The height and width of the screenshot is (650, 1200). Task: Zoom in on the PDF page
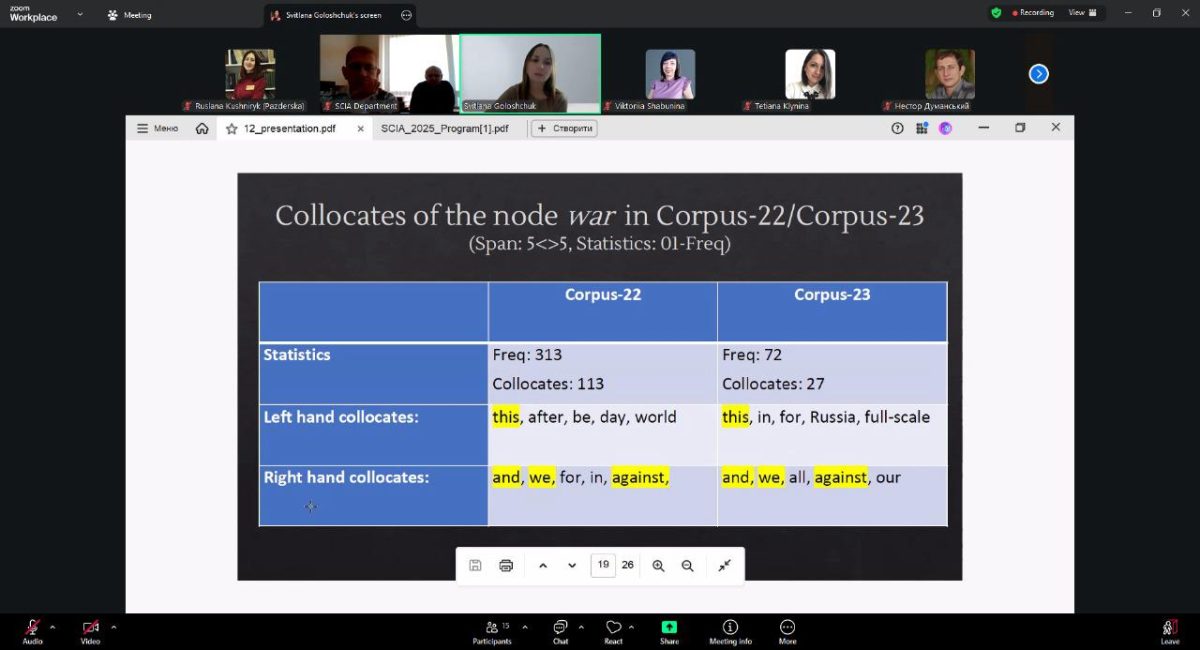[658, 565]
